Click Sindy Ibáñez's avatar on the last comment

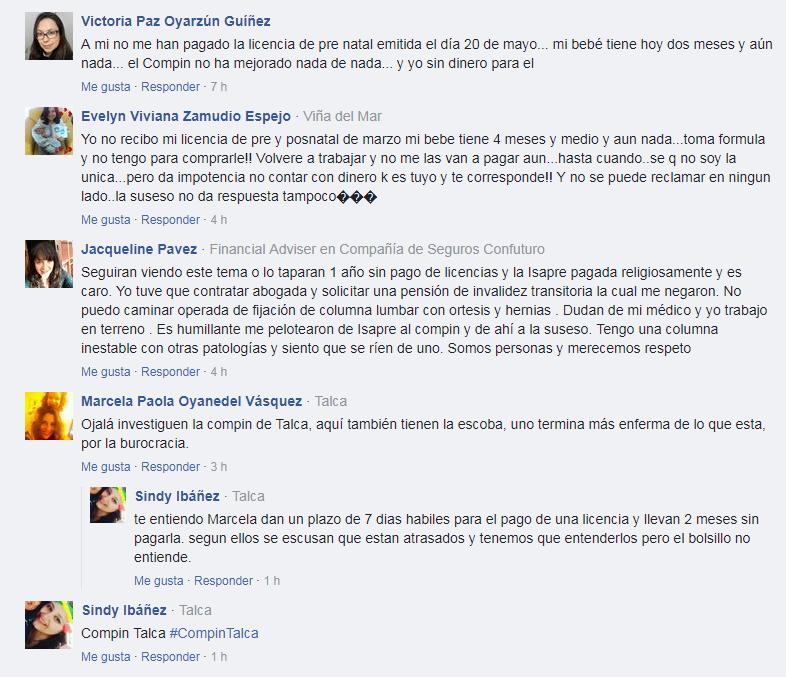pyautogui.click(x=49, y=625)
